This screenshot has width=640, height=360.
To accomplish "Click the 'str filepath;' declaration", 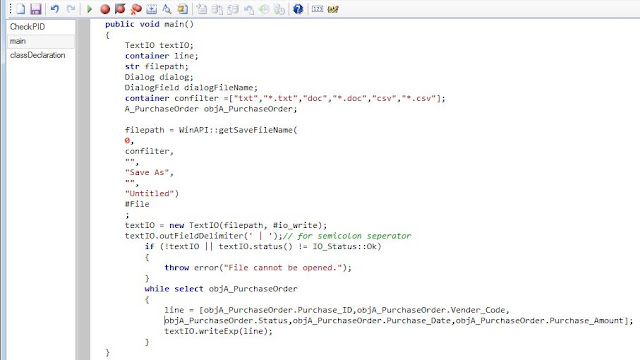I will point(157,67).
